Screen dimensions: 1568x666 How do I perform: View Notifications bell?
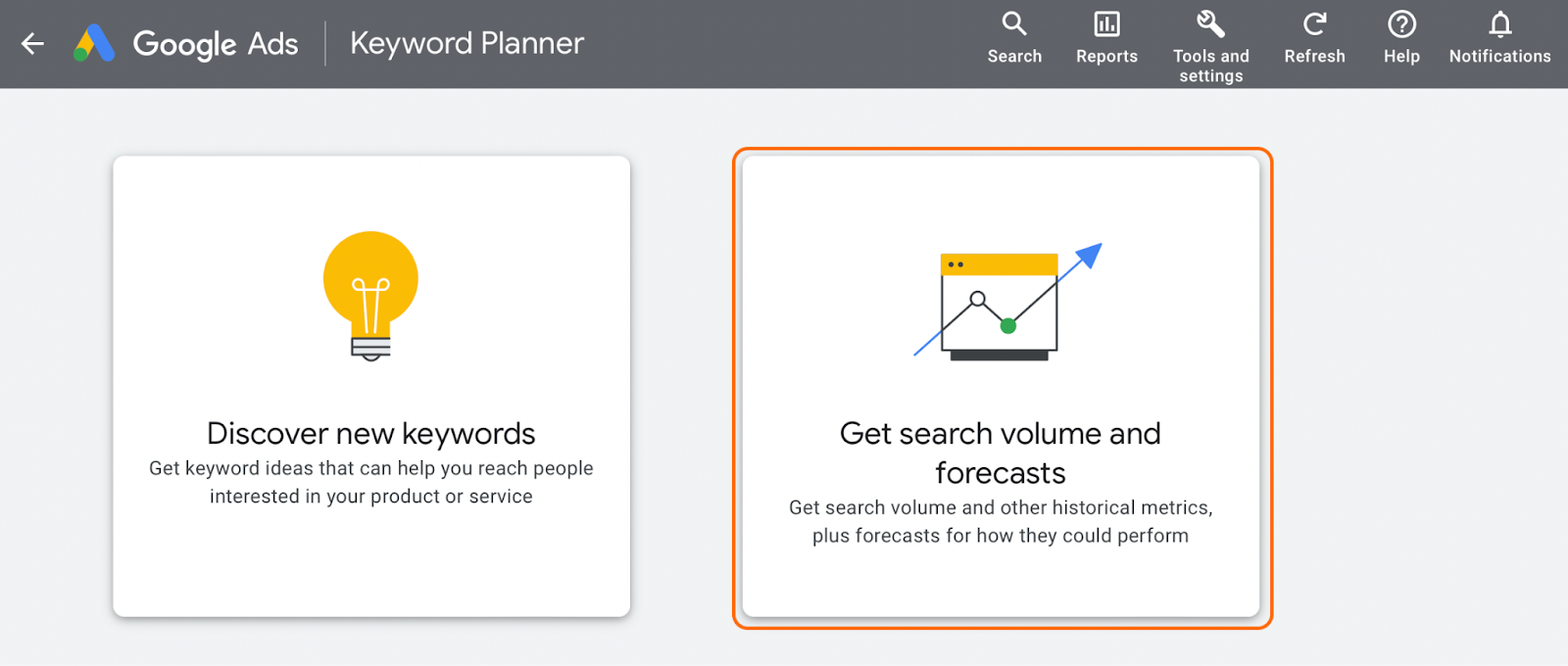1499,38
